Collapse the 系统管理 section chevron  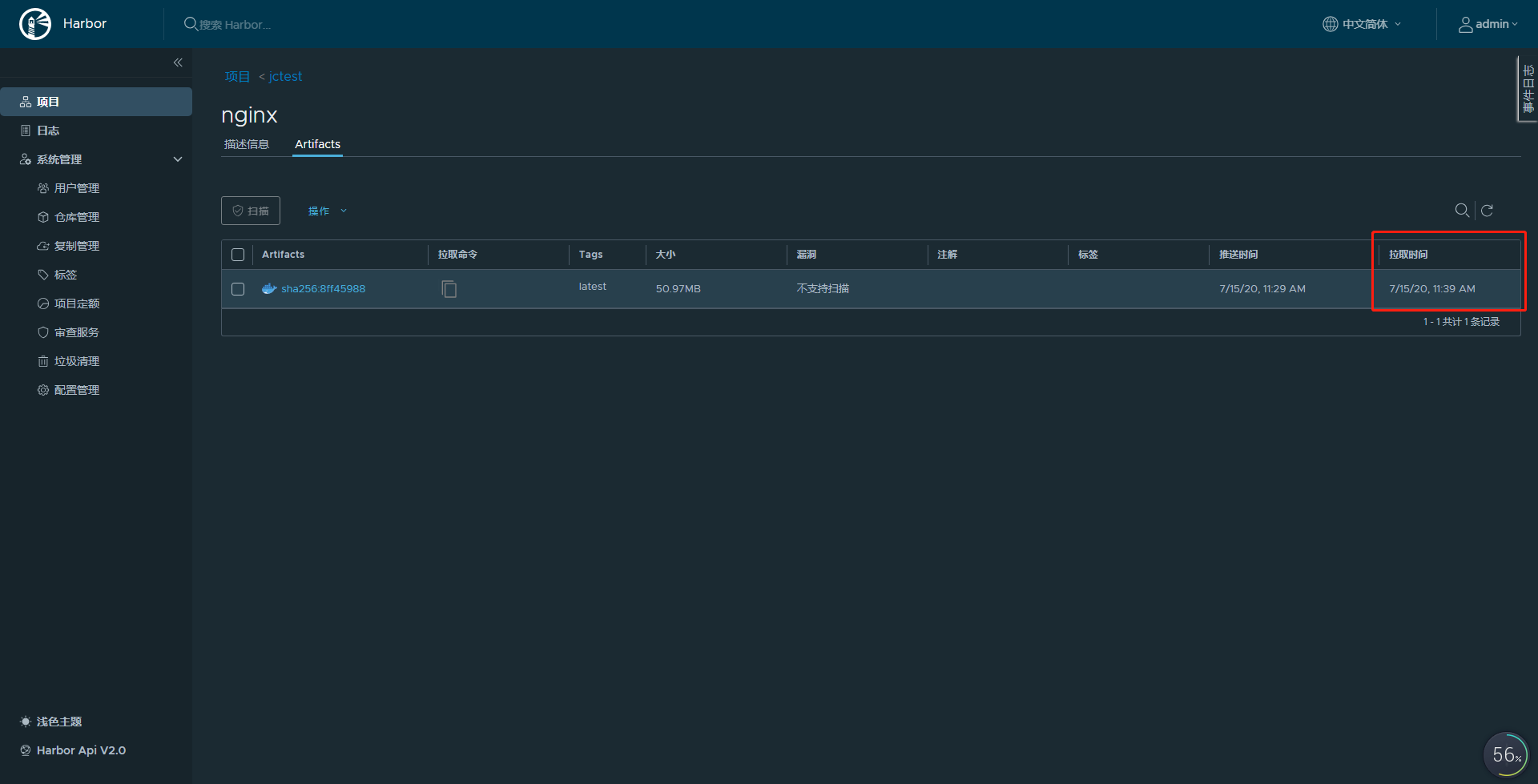(178, 159)
